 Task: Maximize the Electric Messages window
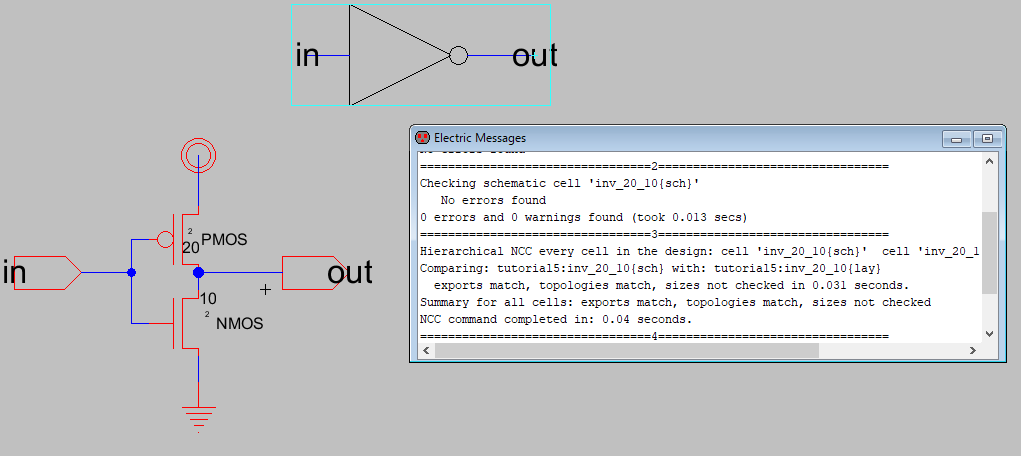pyautogui.click(x=987, y=138)
